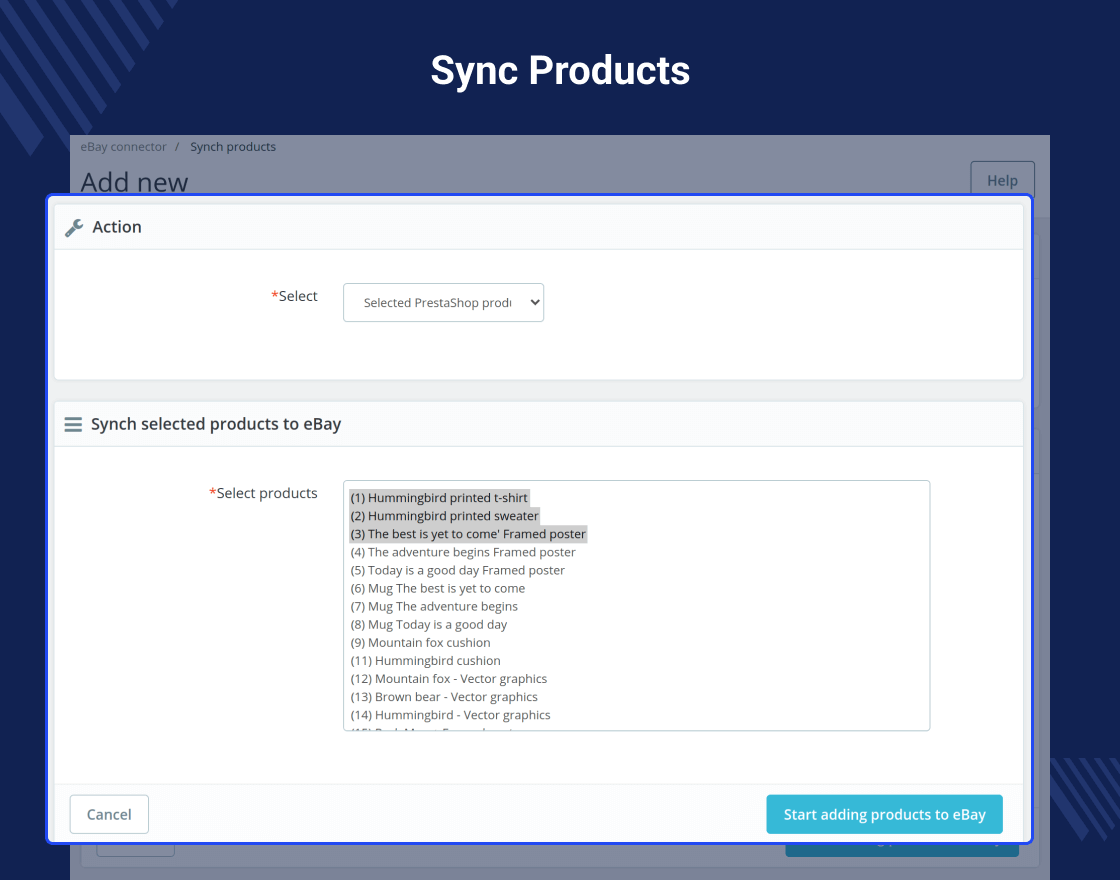Viewport: 1120px width, 880px height.
Task: Select (5) Today is a good day Framed poster
Action: click(x=457, y=570)
